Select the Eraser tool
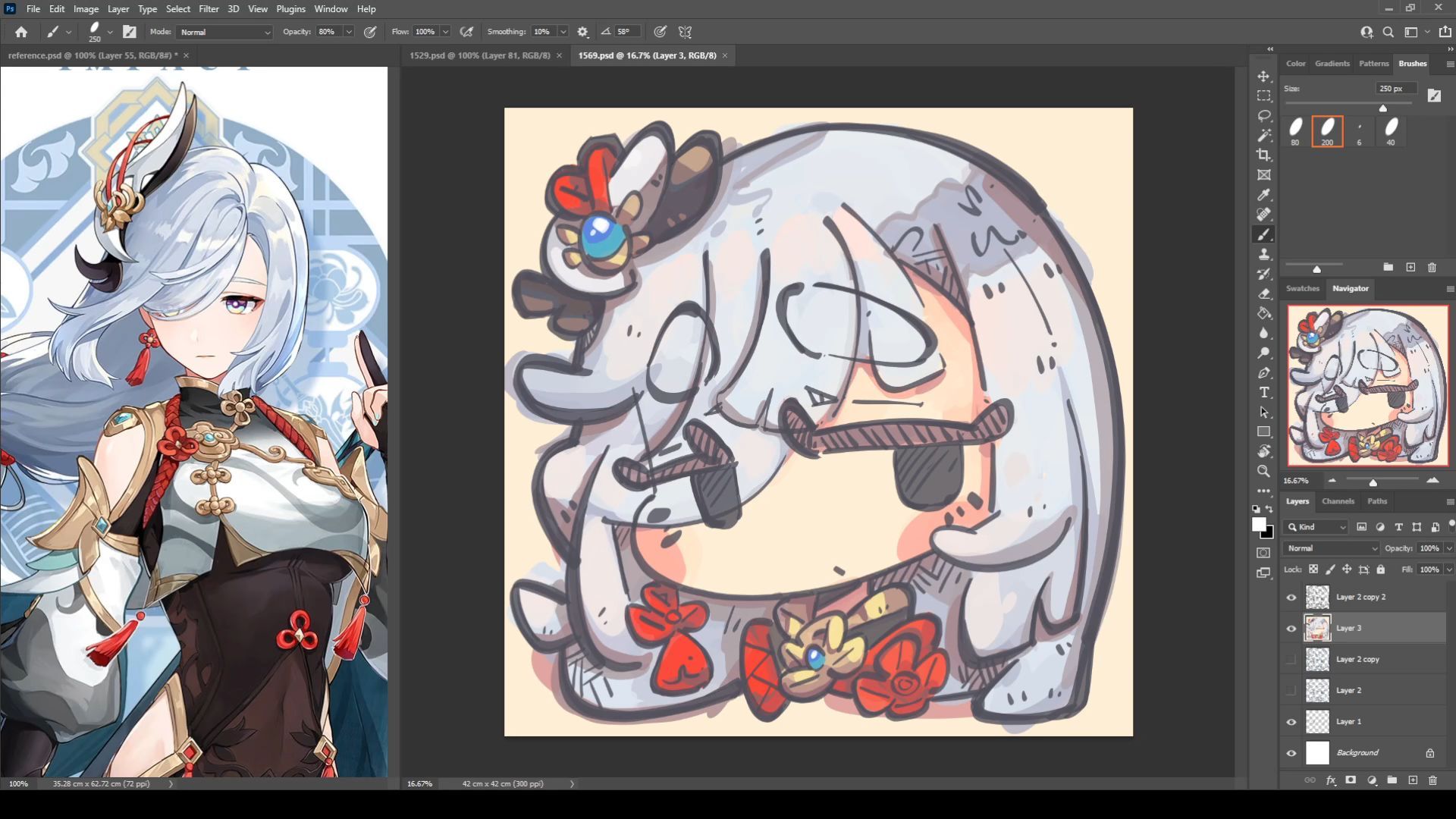The image size is (1456, 819). [1263, 293]
